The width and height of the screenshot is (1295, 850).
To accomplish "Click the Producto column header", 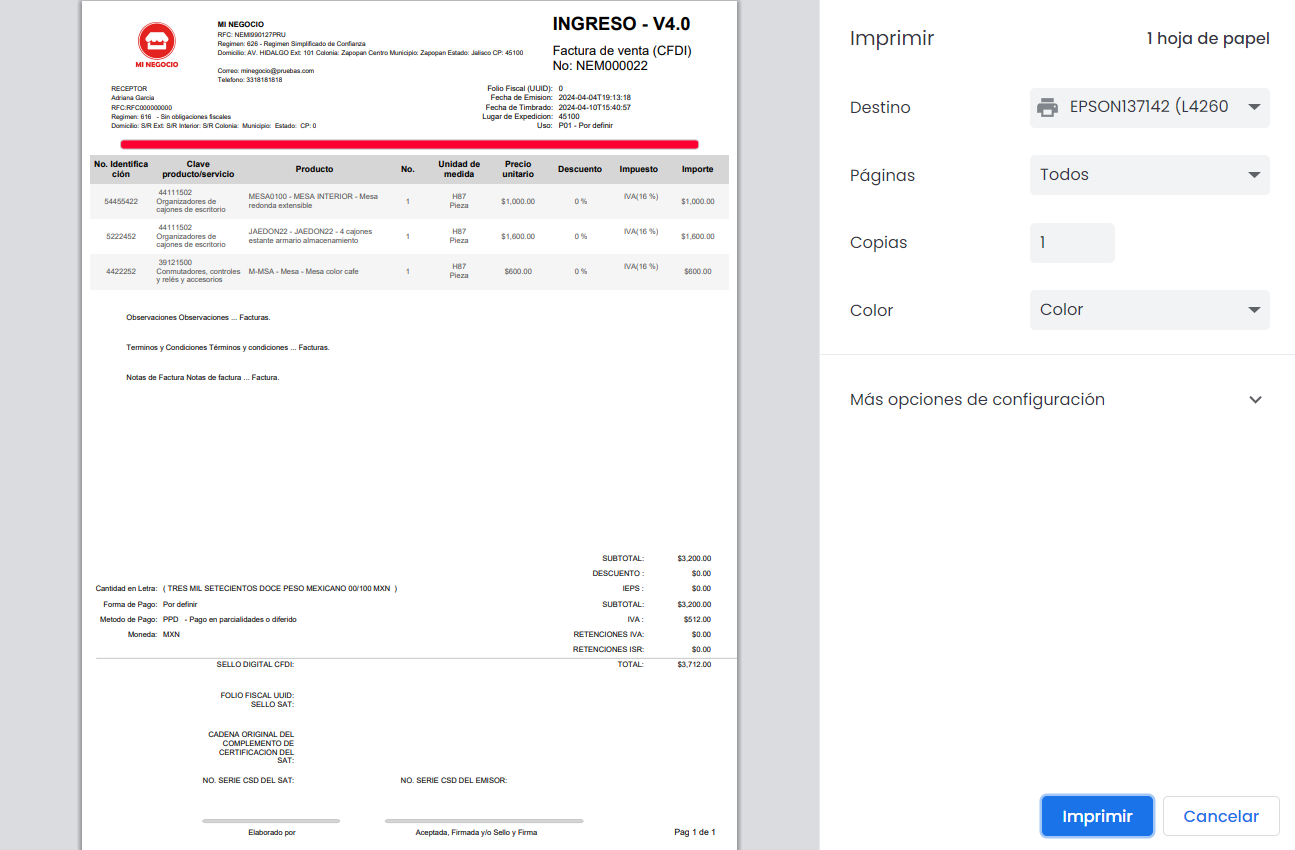I will (x=314, y=169).
